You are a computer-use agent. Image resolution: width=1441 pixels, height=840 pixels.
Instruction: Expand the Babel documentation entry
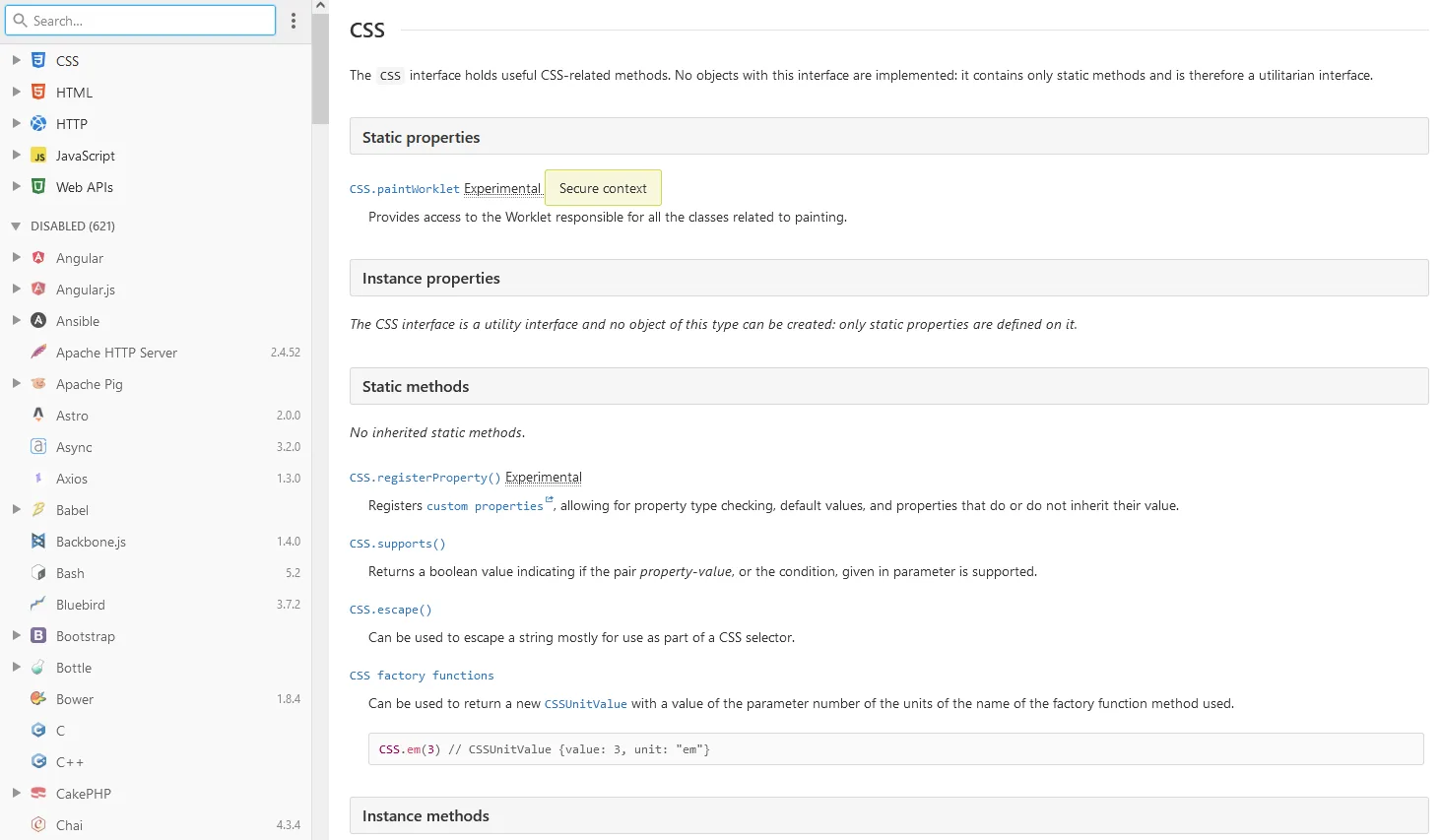[16, 510]
